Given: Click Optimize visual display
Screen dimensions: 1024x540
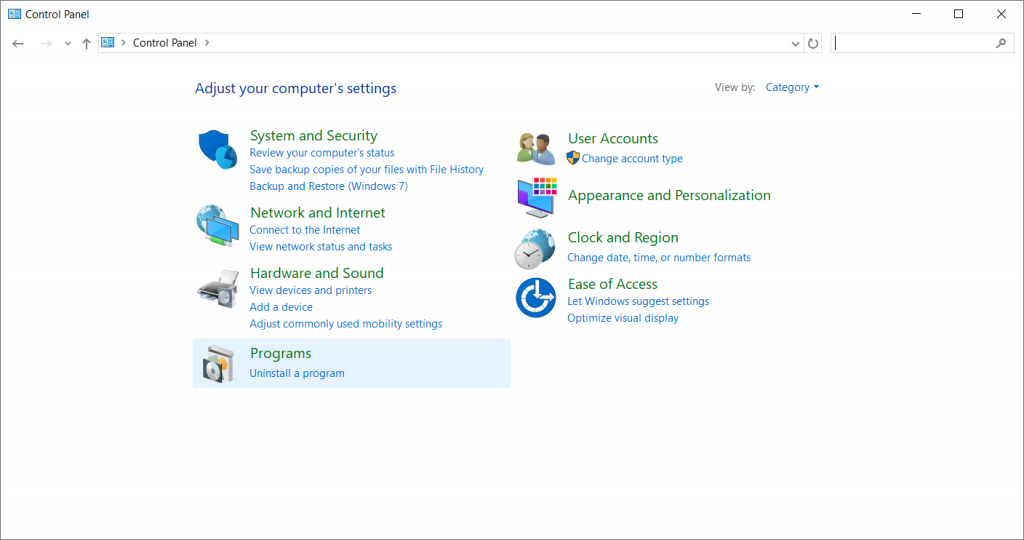Looking at the screenshot, I should click(x=623, y=318).
